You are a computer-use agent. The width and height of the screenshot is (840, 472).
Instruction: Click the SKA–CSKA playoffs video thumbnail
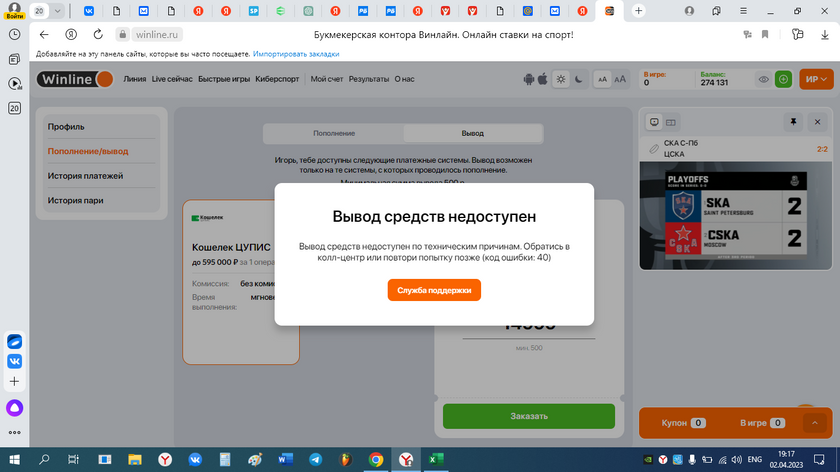tap(736, 215)
